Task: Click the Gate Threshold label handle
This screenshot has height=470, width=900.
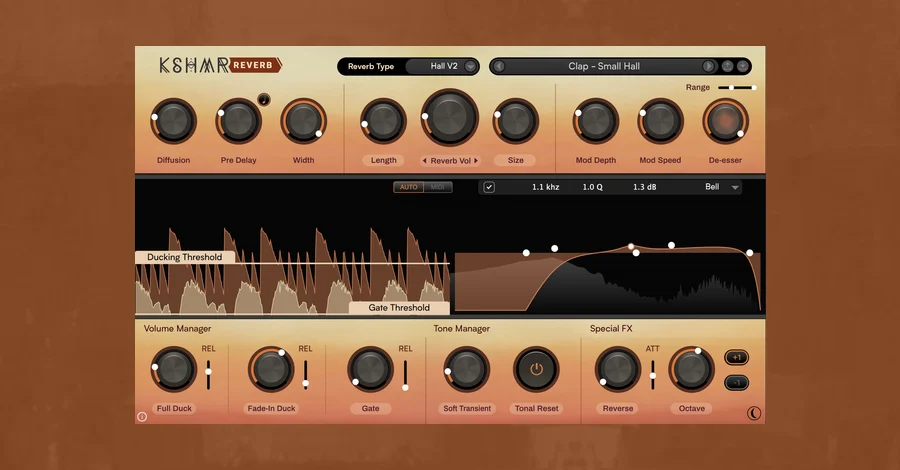Action: coord(399,308)
